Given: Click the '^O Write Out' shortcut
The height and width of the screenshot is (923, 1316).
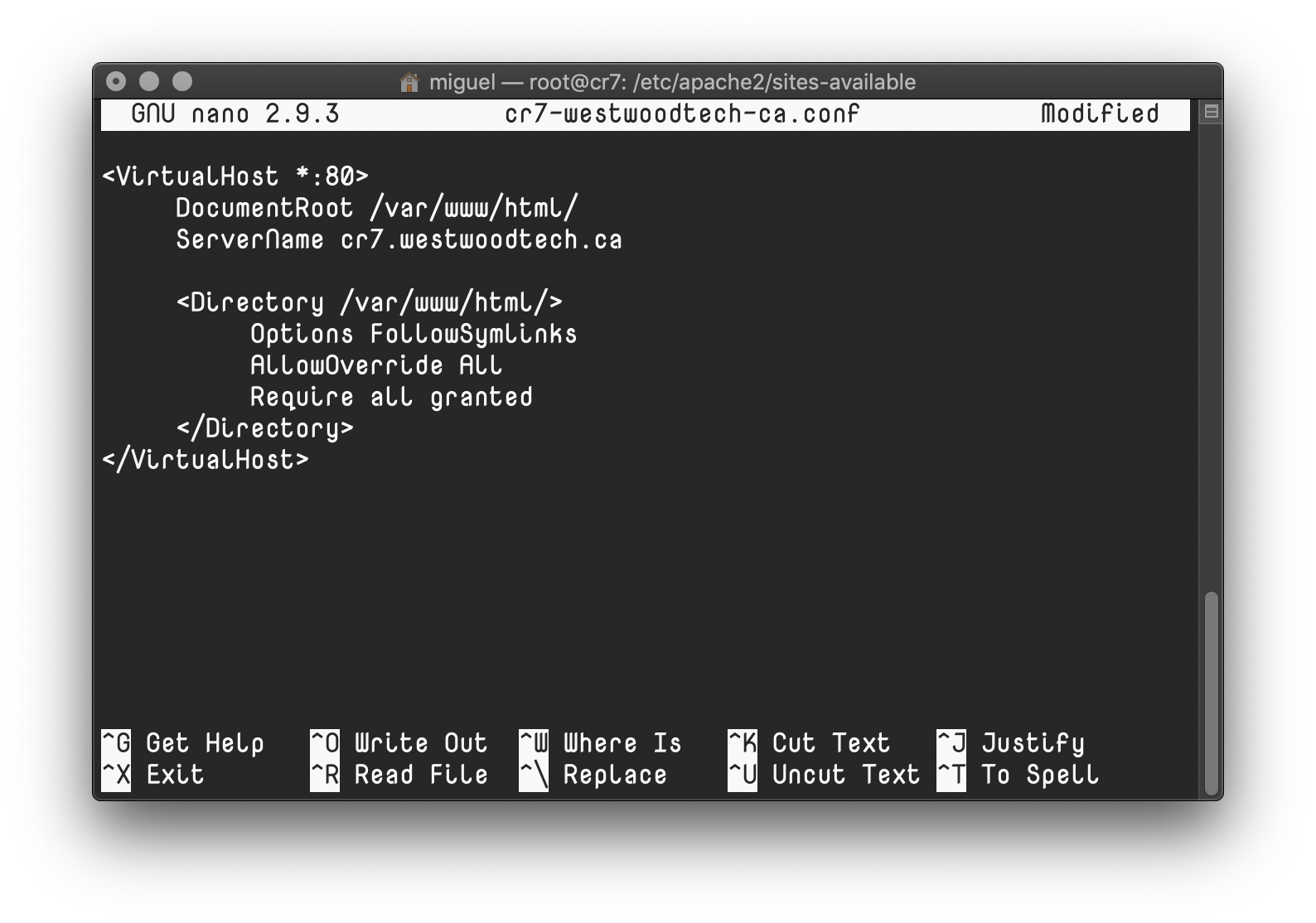Looking at the screenshot, I should [399, 743].
